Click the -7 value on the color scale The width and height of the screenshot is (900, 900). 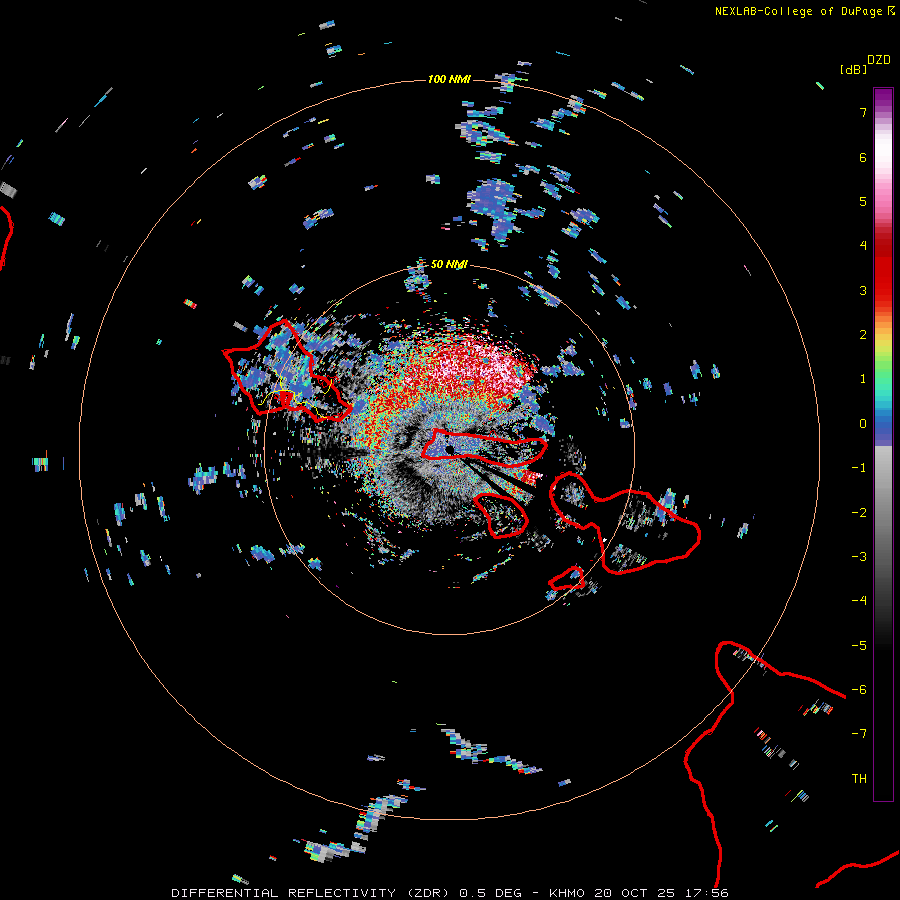tap(859, 734)
